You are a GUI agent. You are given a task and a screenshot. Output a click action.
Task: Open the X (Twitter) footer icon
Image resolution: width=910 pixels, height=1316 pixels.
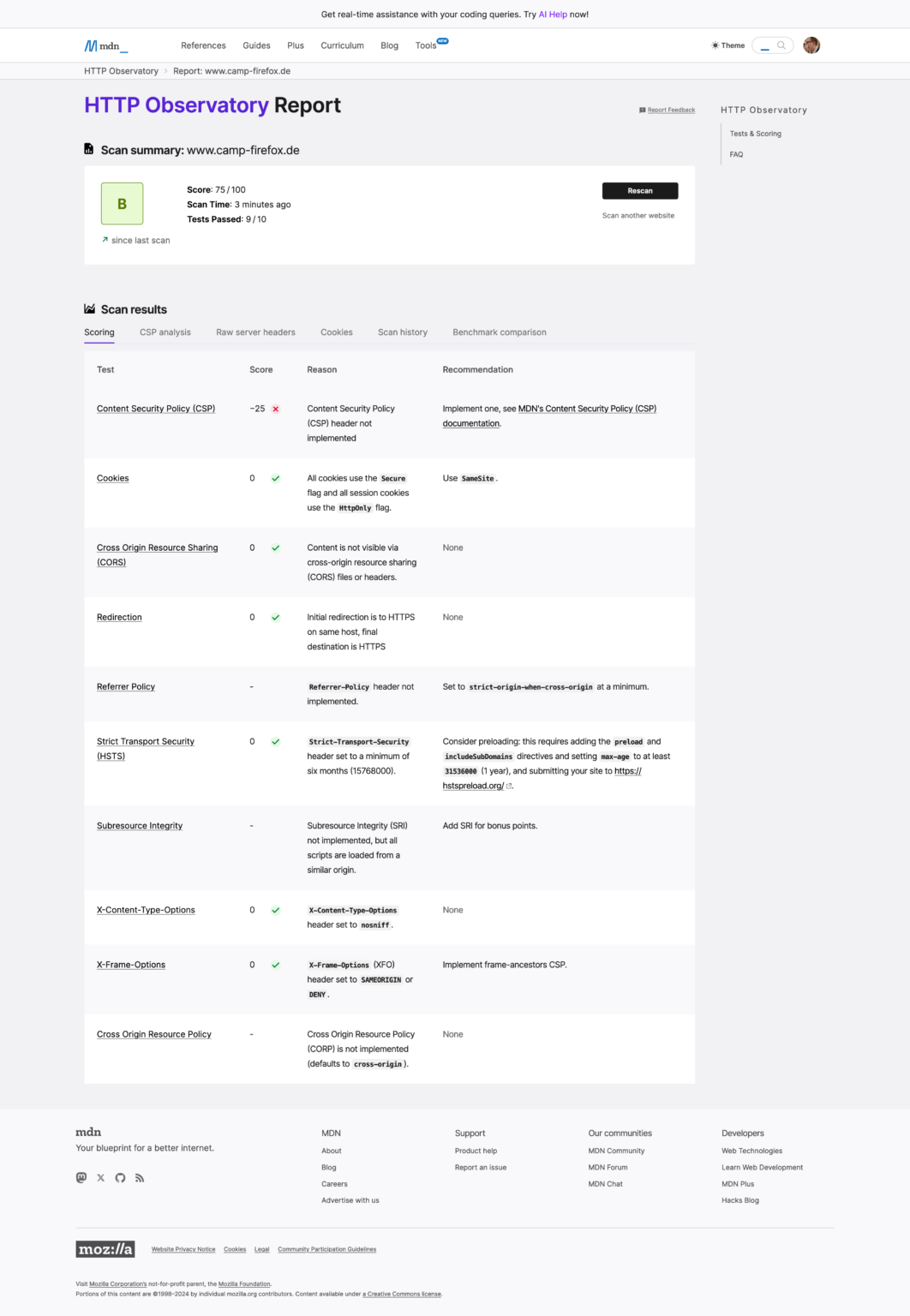coord(101,1177)
